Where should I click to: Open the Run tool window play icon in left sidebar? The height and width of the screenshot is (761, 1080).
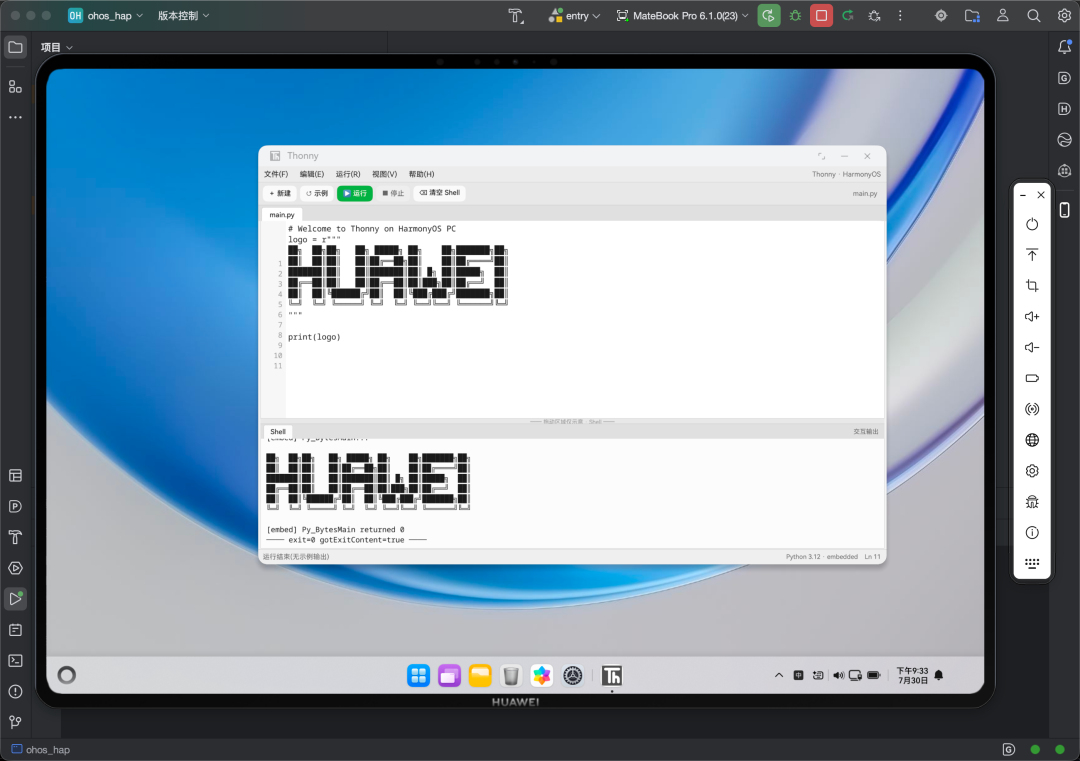click(15, 598)
